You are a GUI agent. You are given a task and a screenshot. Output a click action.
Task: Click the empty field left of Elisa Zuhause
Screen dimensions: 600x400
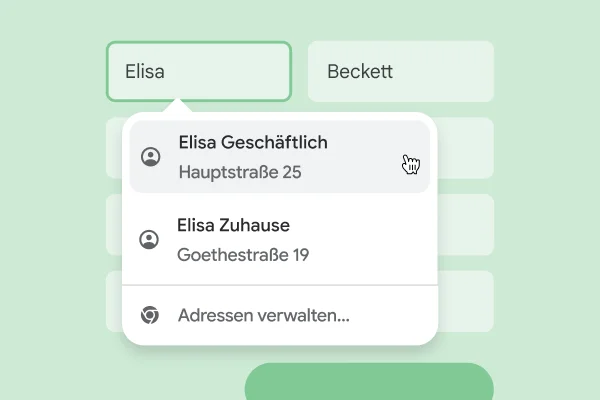click(113, 224)
